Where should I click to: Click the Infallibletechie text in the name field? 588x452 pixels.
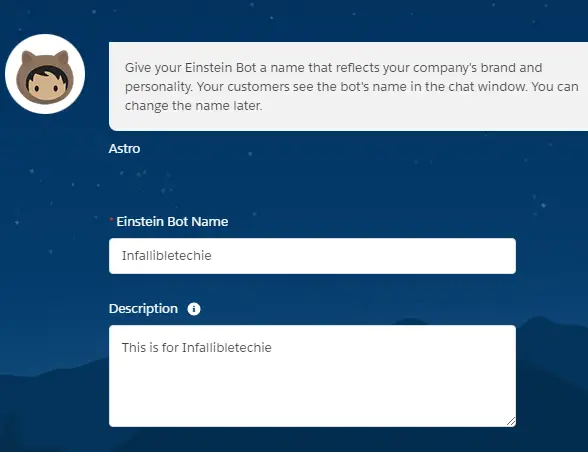coord(166,256)
